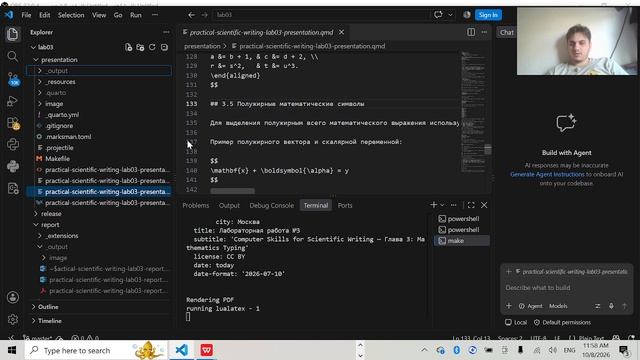This screenshot has width=640, height=360.
Task: Add a new terminal with plus icon
Action: [433, 205]
